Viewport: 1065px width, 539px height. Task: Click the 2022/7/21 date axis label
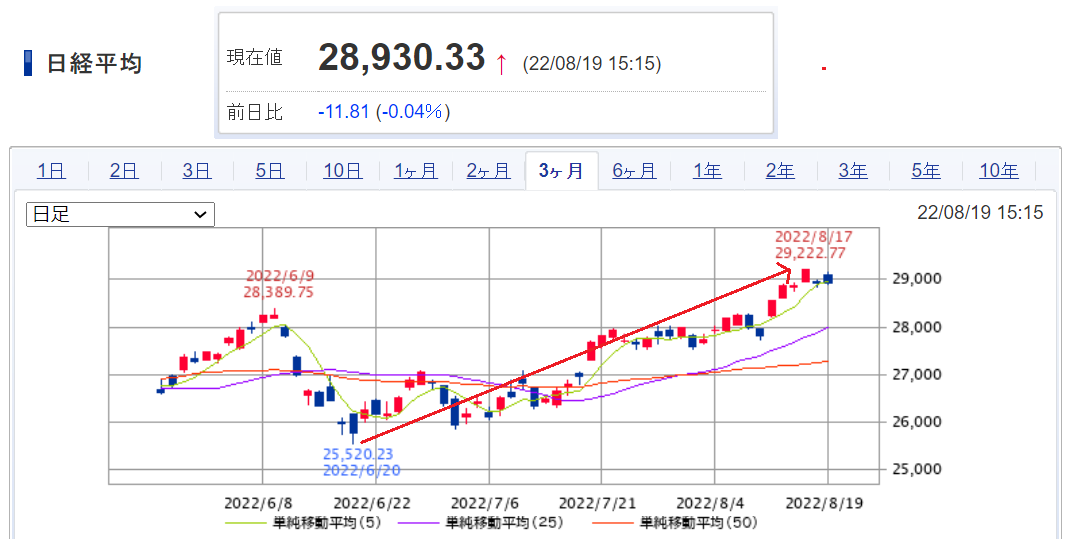(x=597, y=503)
